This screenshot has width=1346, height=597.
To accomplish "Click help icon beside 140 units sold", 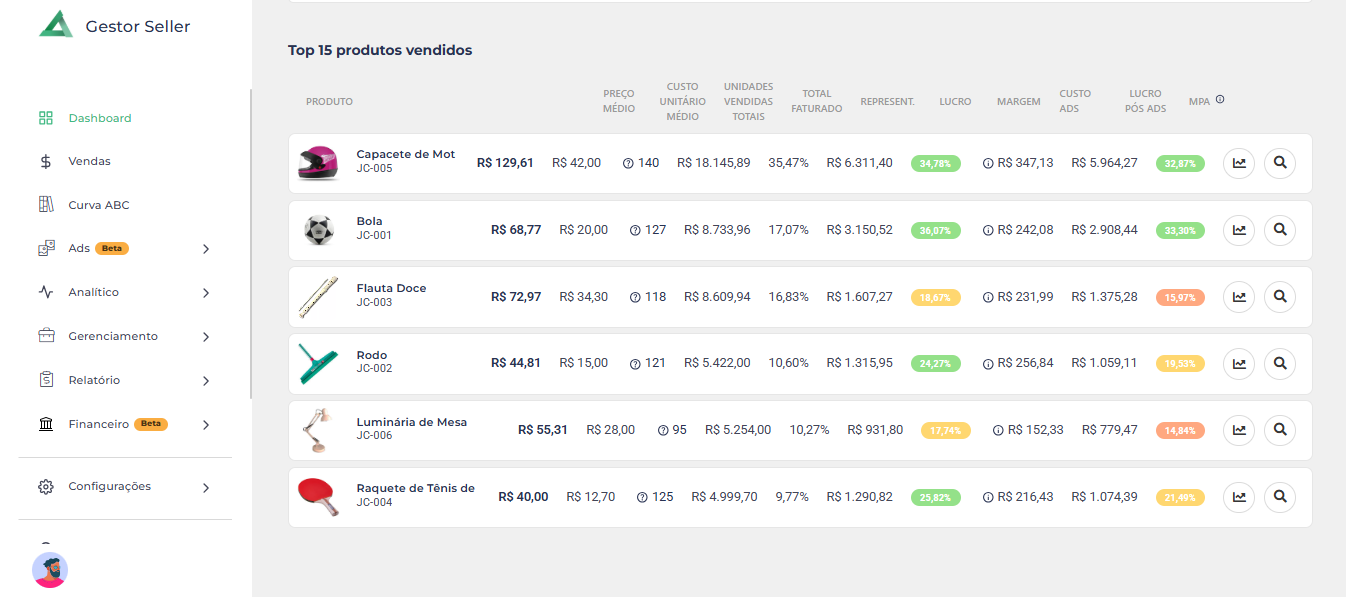I will coord(628,164).
